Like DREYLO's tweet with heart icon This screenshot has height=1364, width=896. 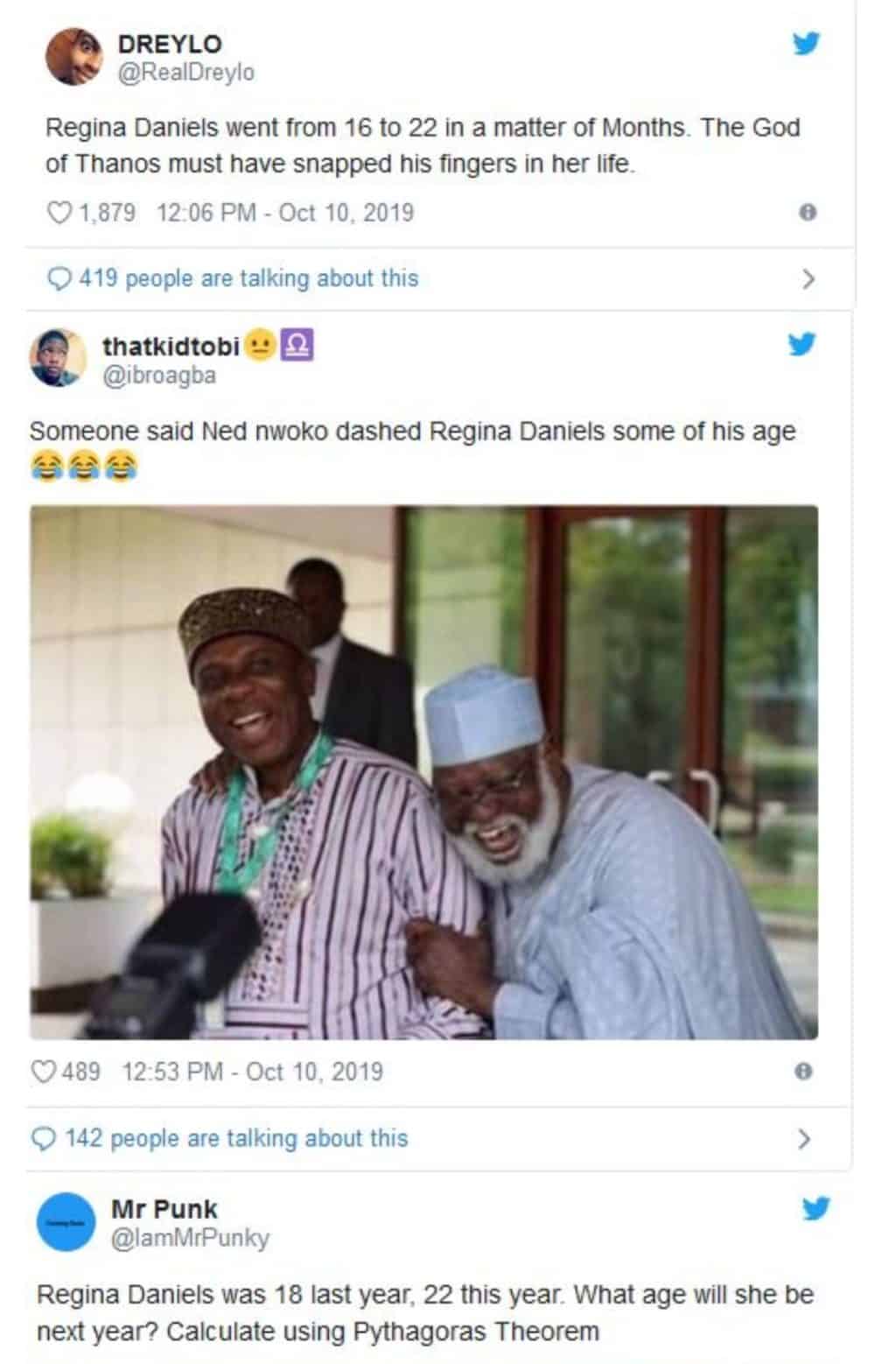click(59, 213)
